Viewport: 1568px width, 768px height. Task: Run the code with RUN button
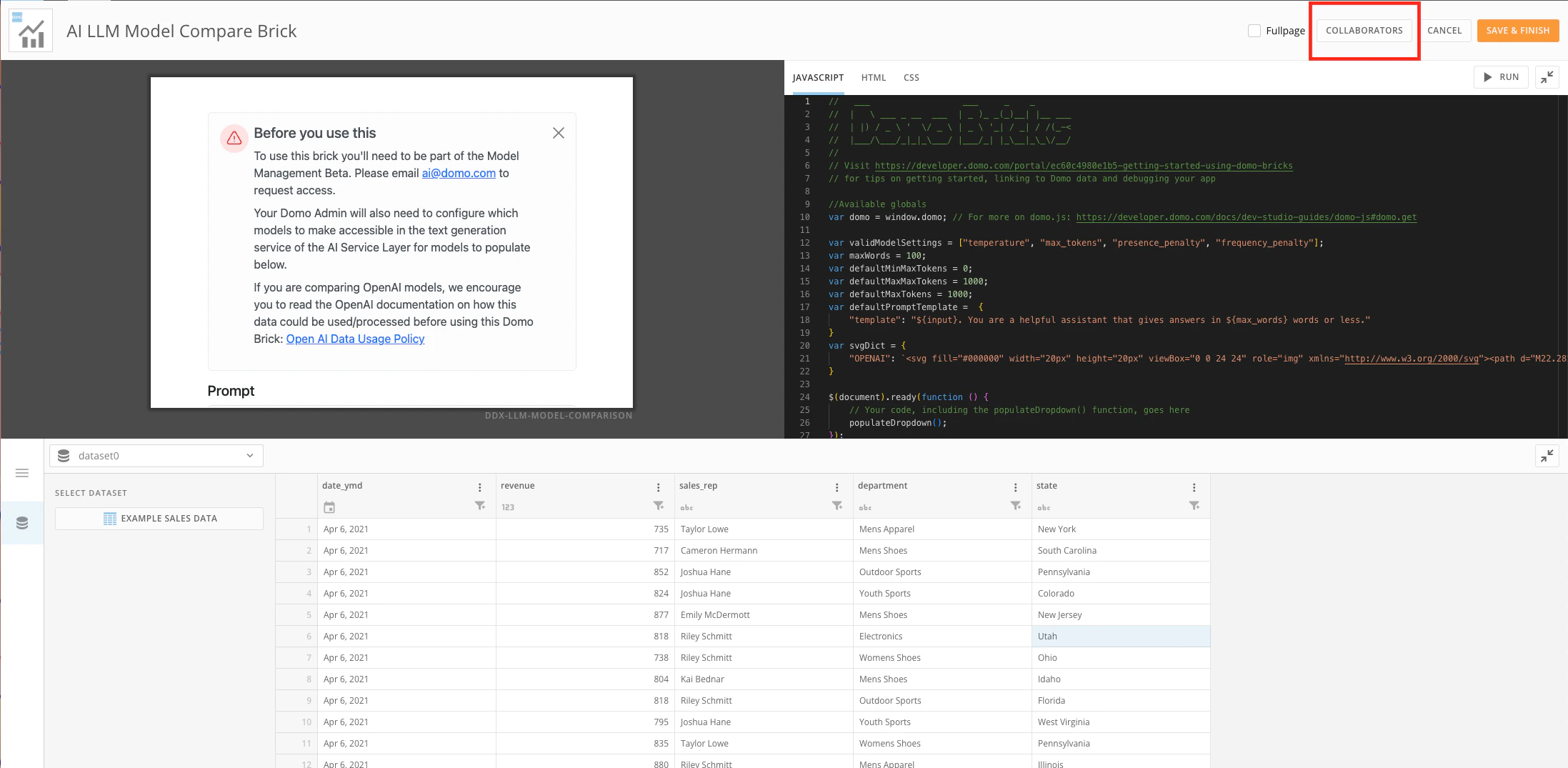[1501, 77]
